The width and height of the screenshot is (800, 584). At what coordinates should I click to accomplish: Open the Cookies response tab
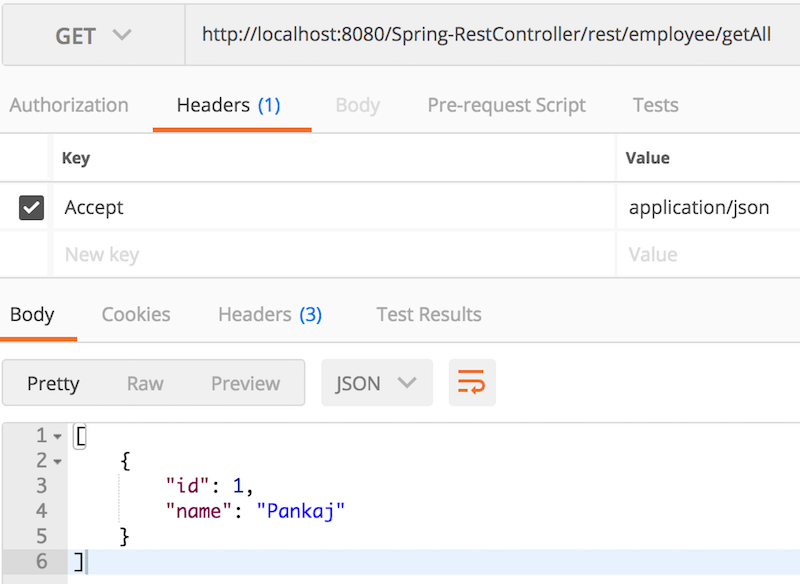tap(135, 314)
